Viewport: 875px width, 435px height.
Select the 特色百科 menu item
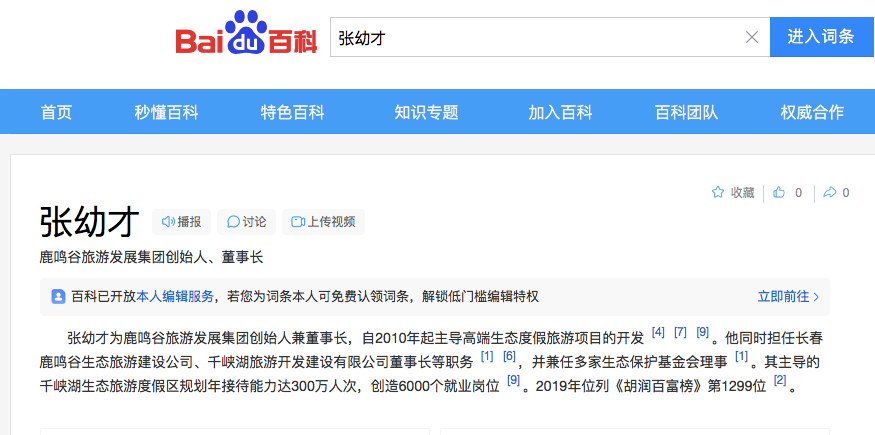(292, 112)
